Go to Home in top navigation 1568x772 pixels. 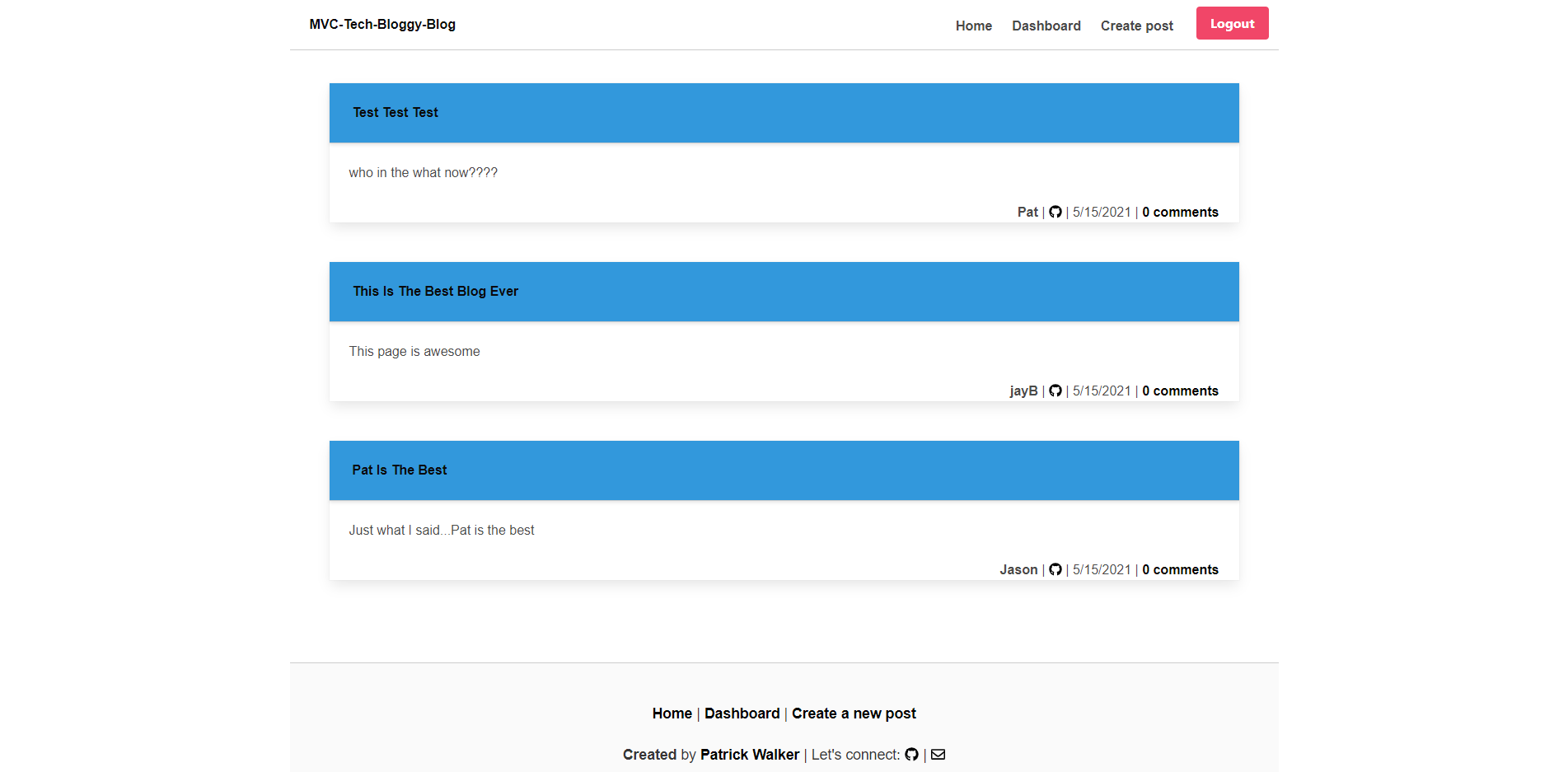[973, 26]
